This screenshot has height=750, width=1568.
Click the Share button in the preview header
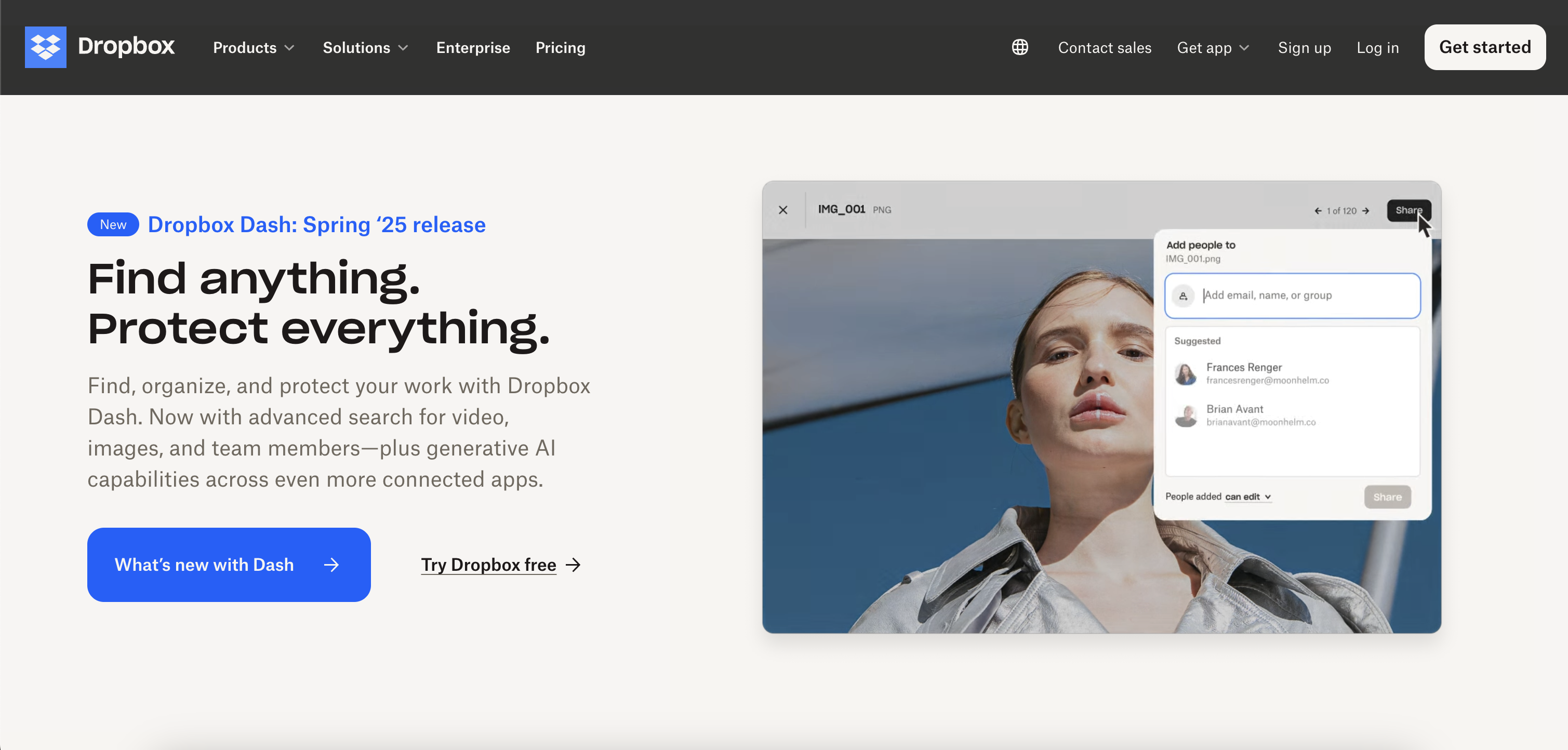pos(1408,210)
